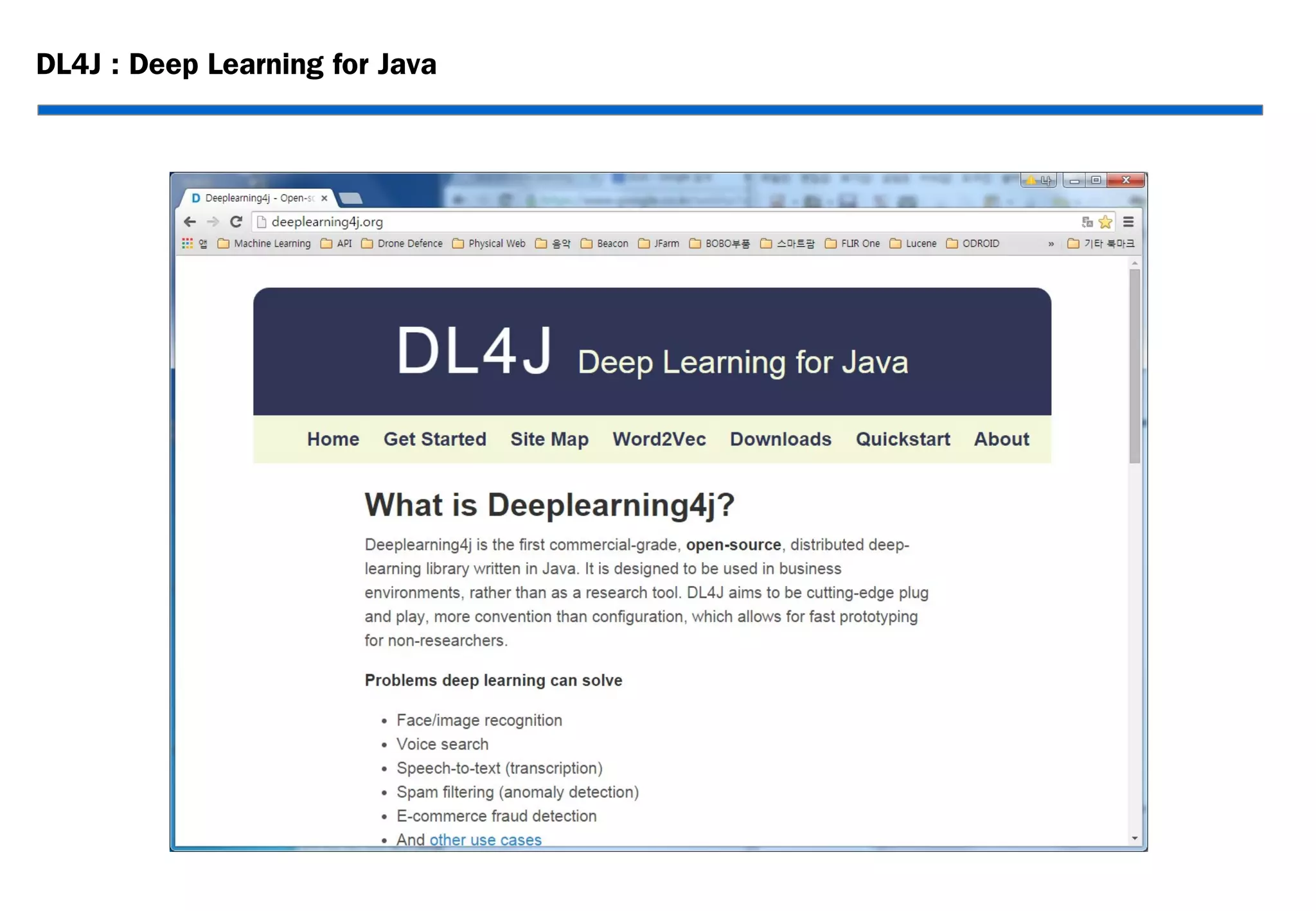Click the 'What is Deeplearning4j?' heading
The image size is (1316, 911).
click(x=549, y=504)
